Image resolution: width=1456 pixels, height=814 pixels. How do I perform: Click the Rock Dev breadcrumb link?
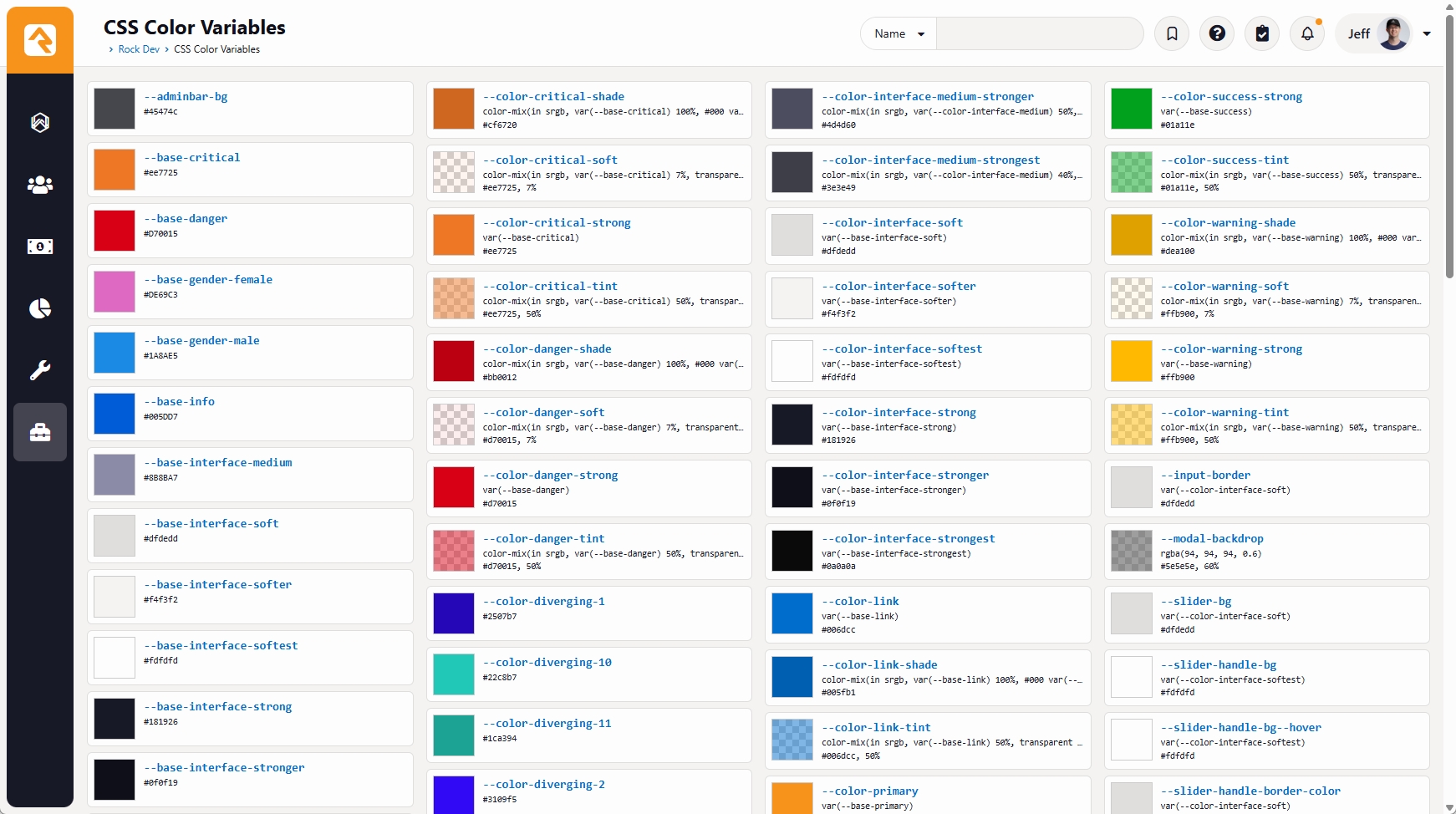139,49
